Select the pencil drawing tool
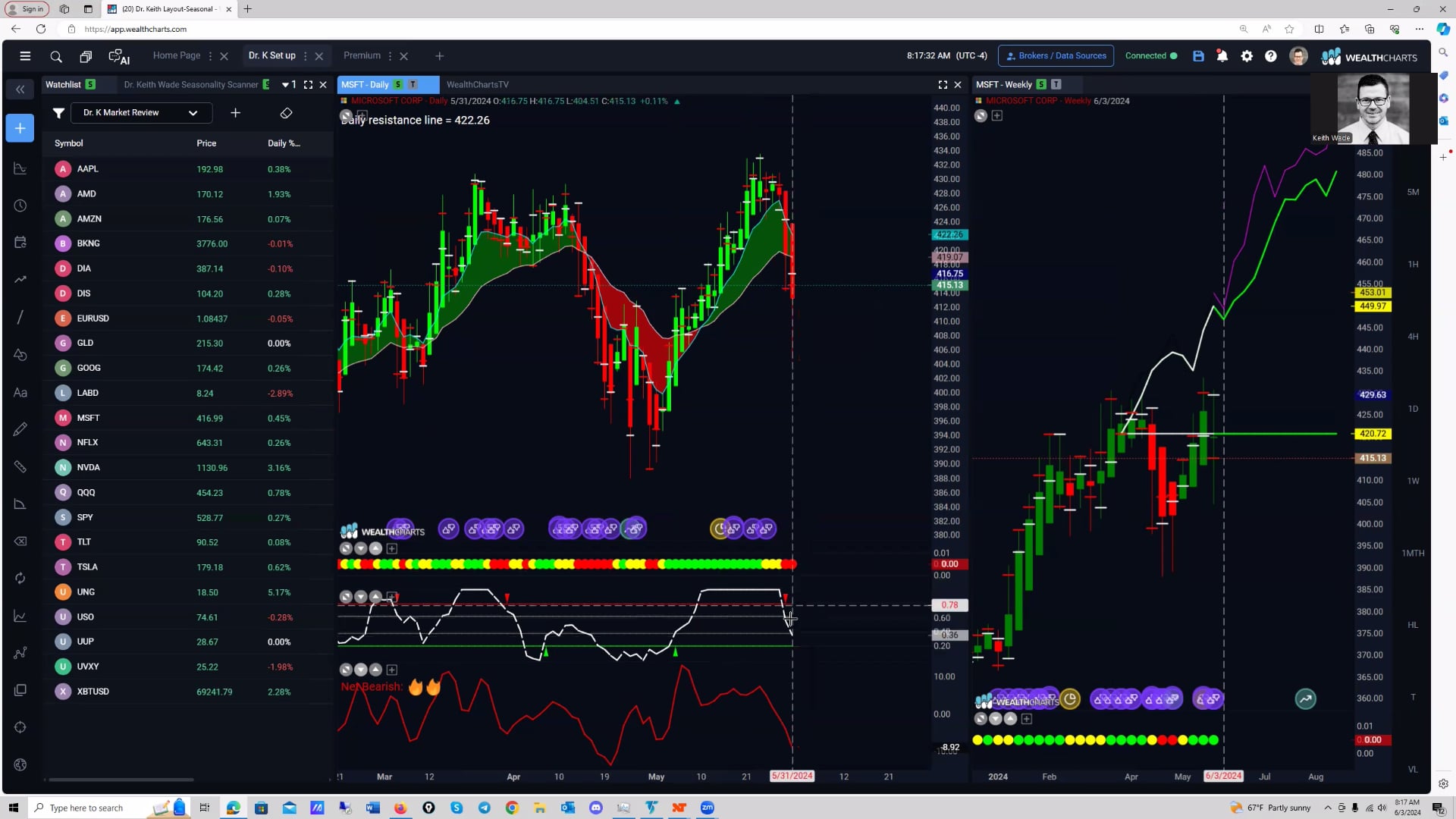Viewport: 1456px width, 819px height. pyautogui.click(x=20, y=429)
